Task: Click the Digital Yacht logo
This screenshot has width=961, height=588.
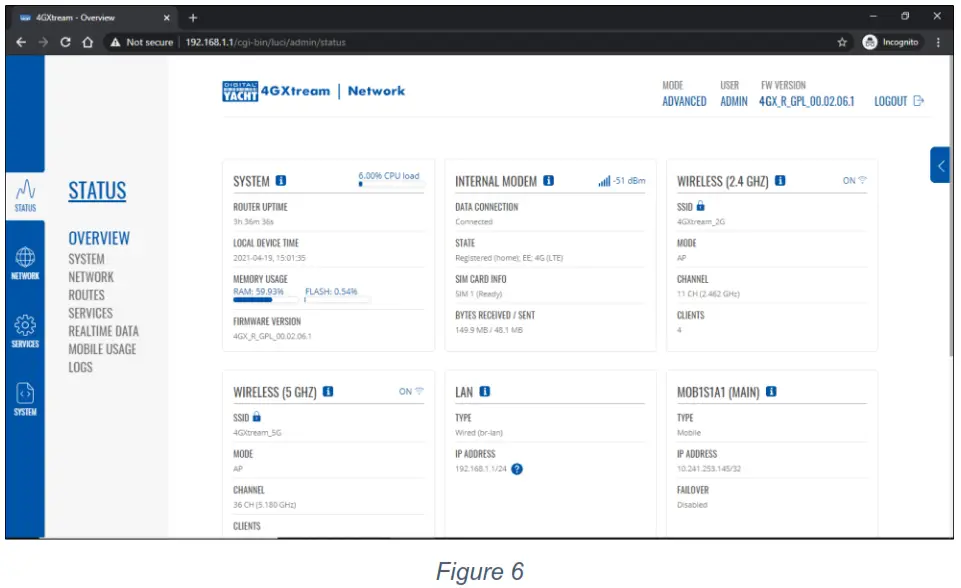Action: [x=240, y=91]
